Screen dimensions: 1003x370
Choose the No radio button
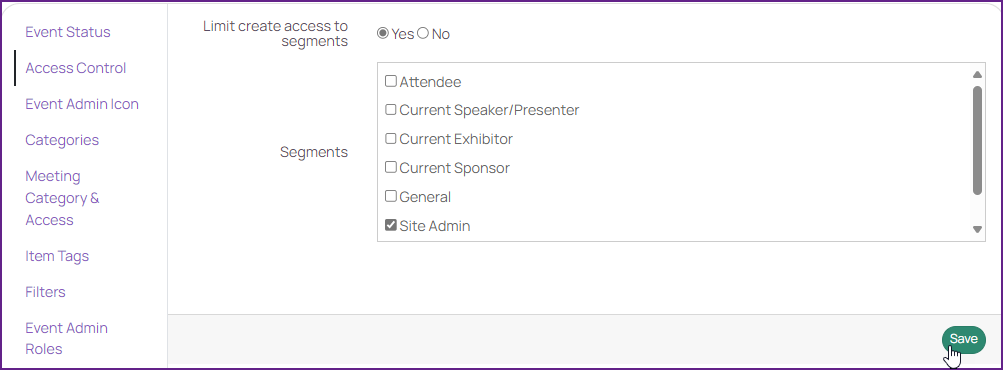423,33
